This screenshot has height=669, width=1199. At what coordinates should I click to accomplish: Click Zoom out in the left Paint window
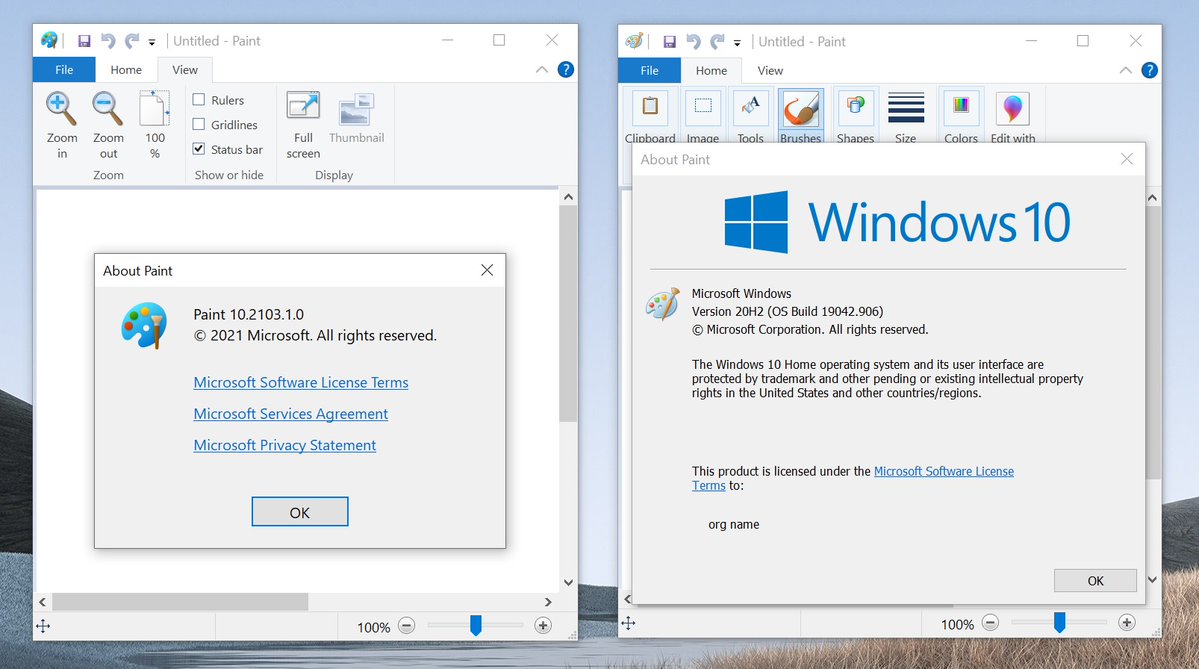click(108, 125)
